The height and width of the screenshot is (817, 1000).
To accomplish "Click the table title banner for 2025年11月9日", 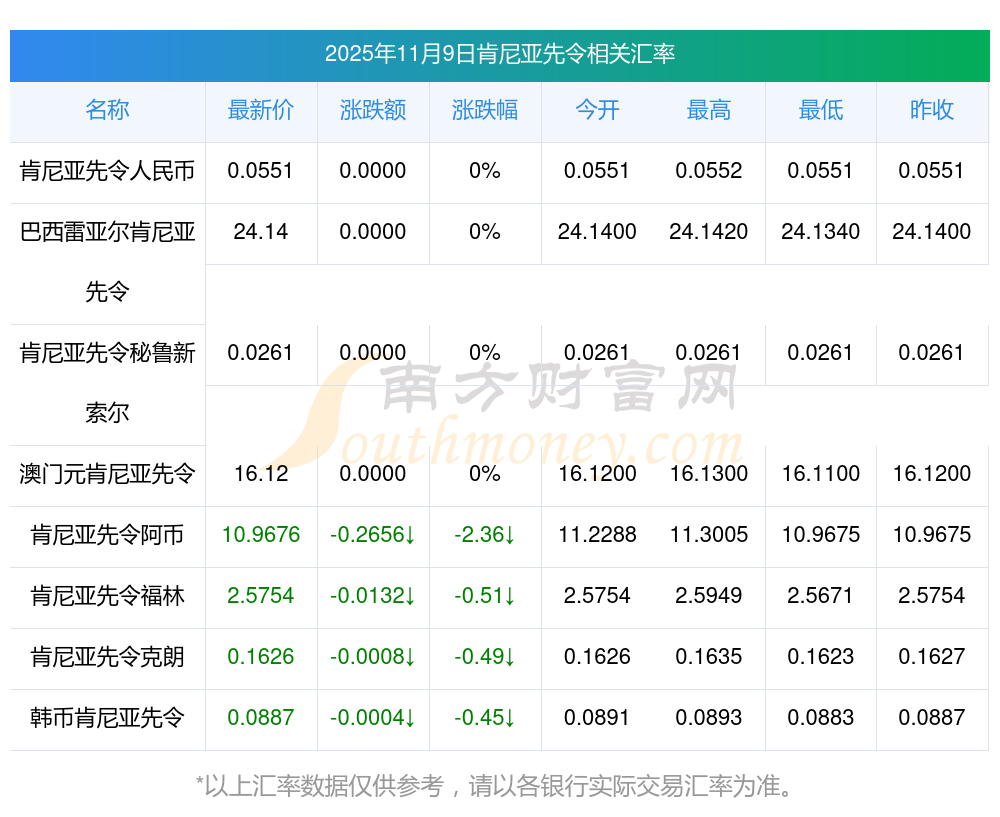I will coord(499,54).
